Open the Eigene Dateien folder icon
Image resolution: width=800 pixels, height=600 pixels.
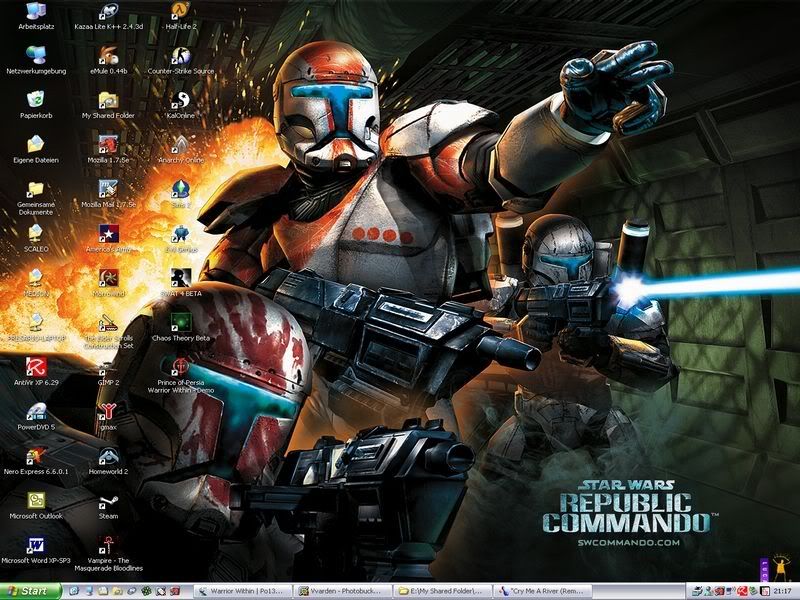36,149
